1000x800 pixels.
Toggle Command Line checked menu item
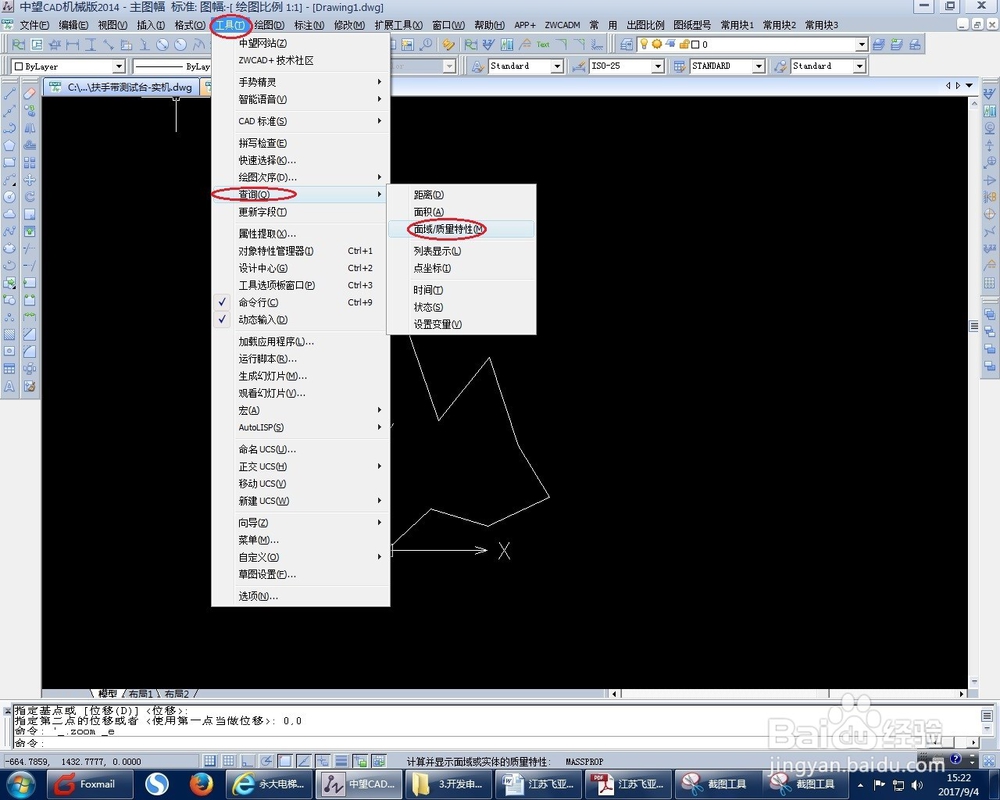click(300, 302)
